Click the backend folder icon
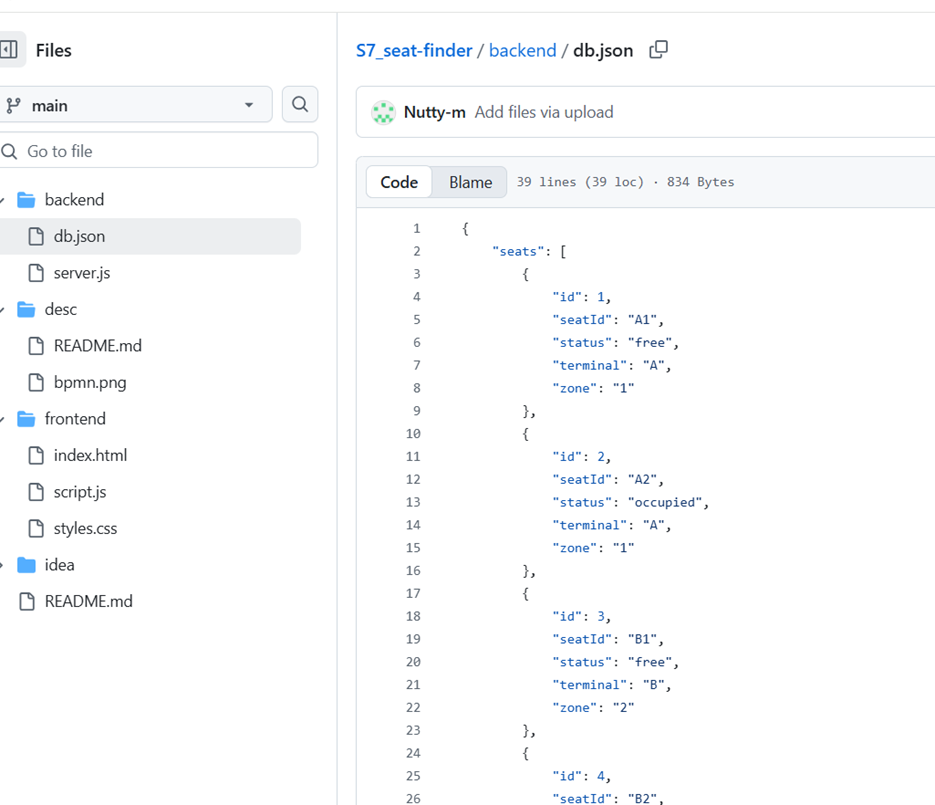This screenshot has height=805, width=935. (27, 200)
